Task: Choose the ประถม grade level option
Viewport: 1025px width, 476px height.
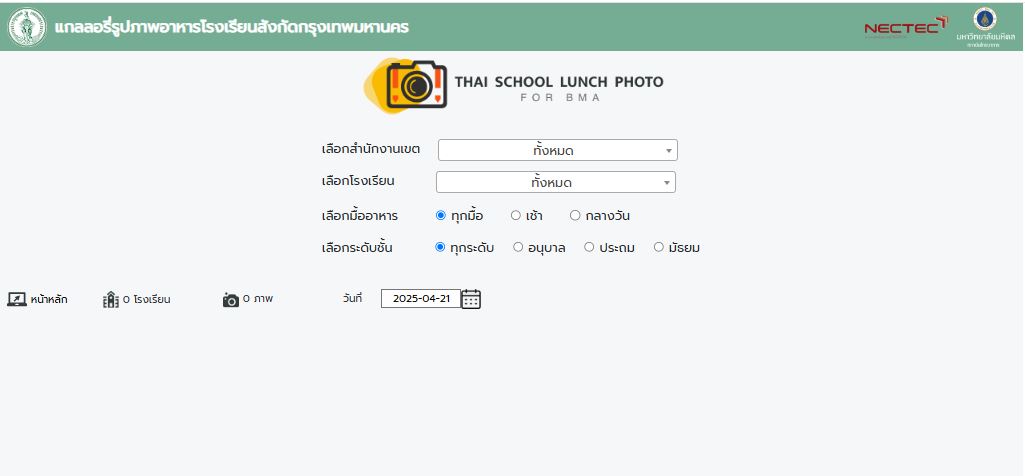Action: (x=589, y=247)
